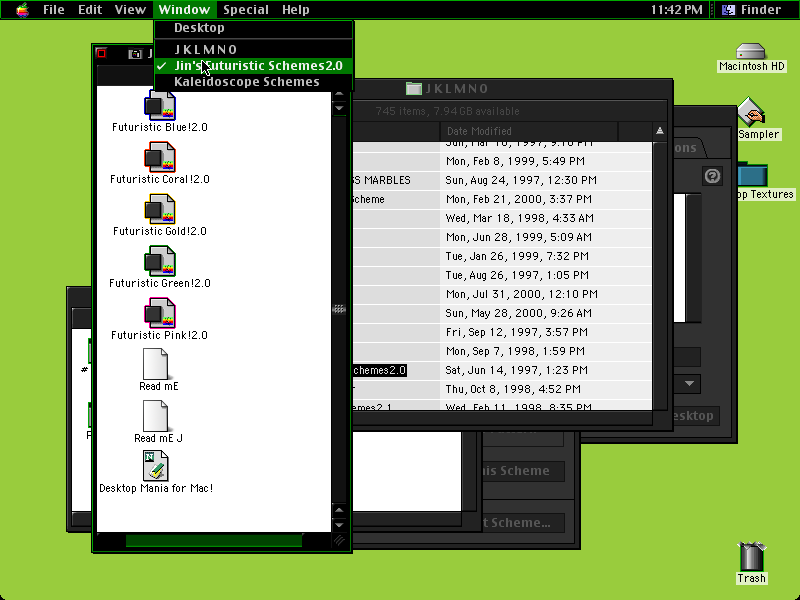Click the JKLMNO window title bar text

pyautogui.click(x=457, y=89)
